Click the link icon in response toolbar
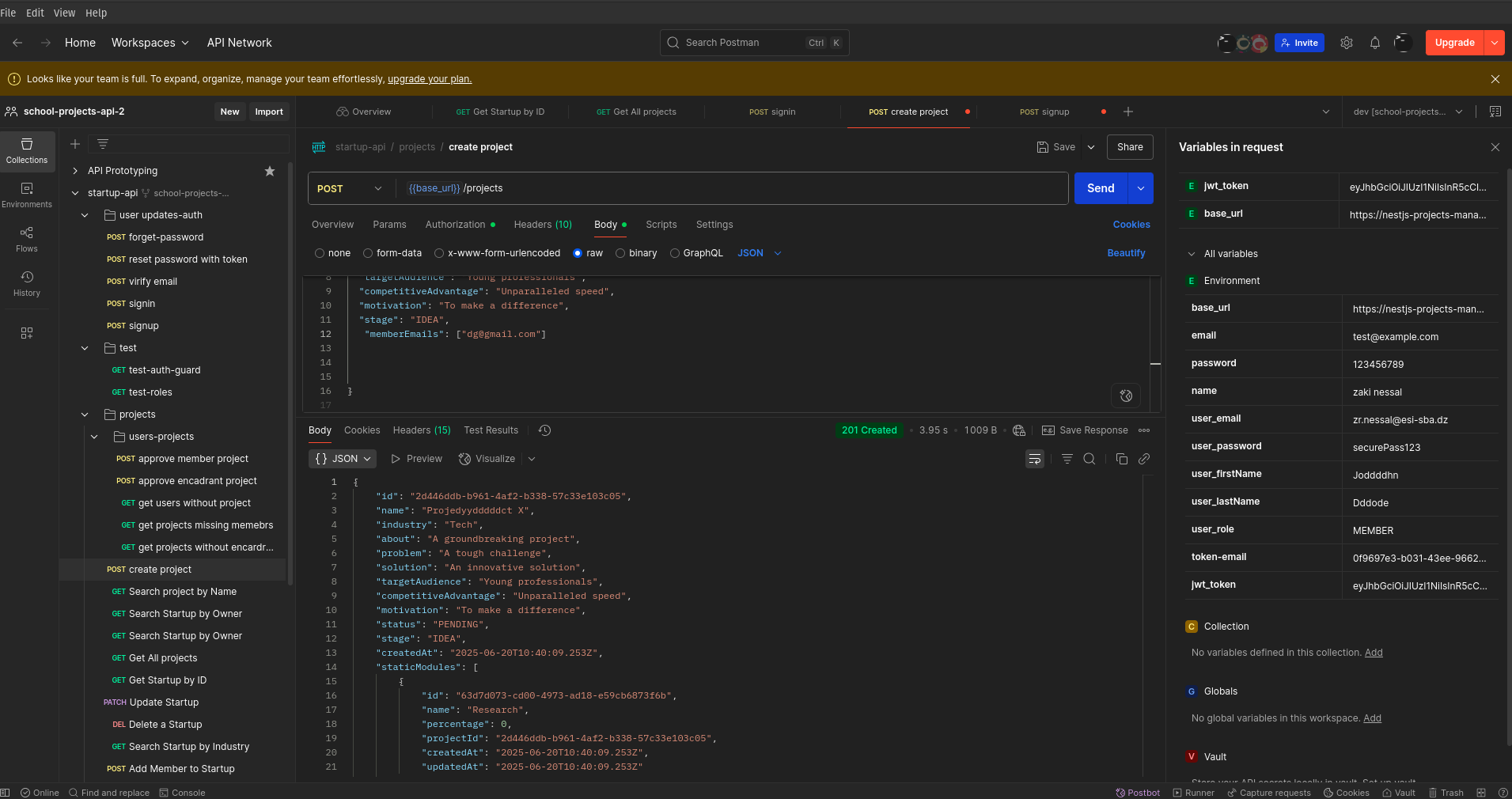The height and width of the screenshot is (799, 1512). pos(1144,459)
